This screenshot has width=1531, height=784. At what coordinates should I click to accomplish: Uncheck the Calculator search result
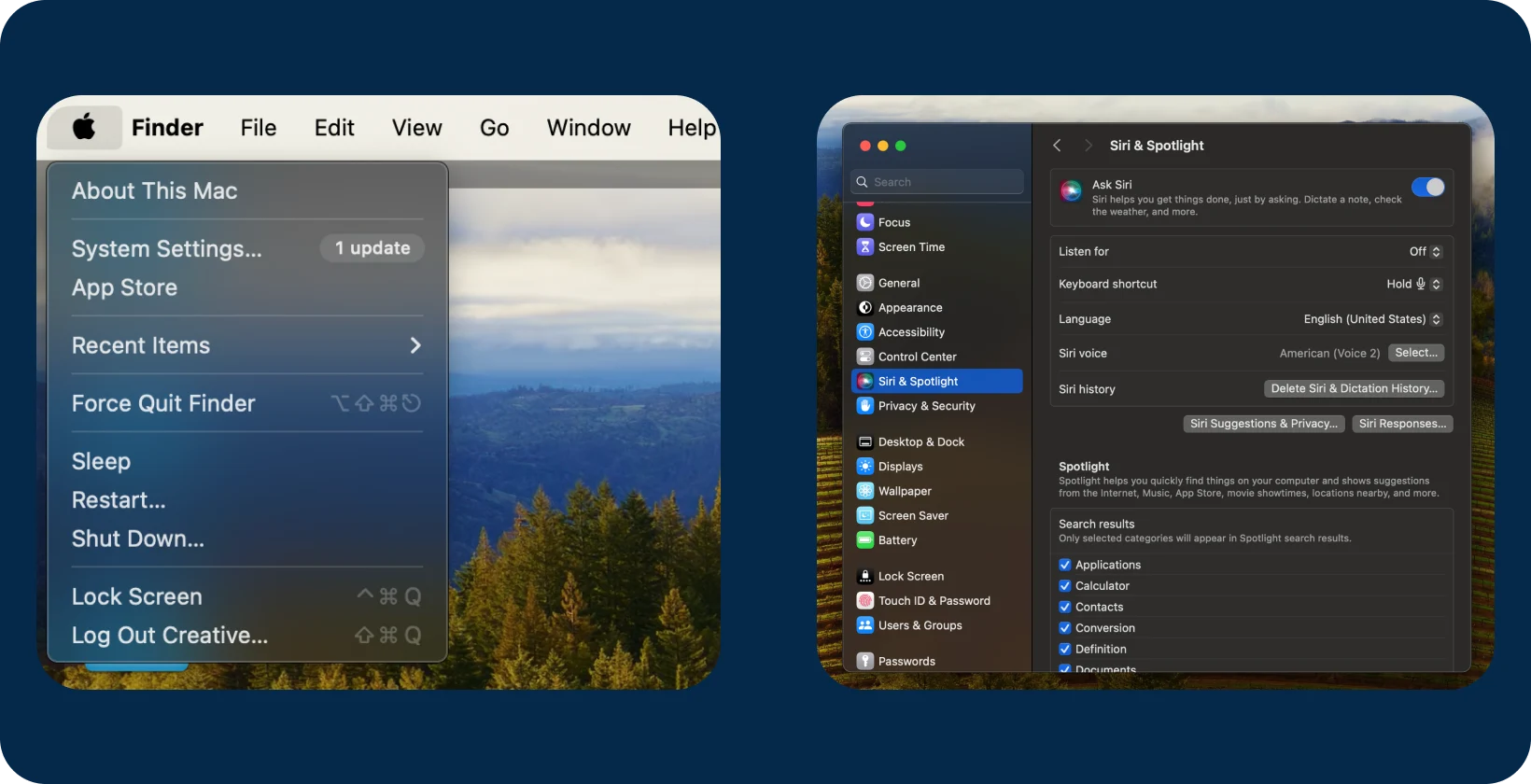[x=1065, y=586]
